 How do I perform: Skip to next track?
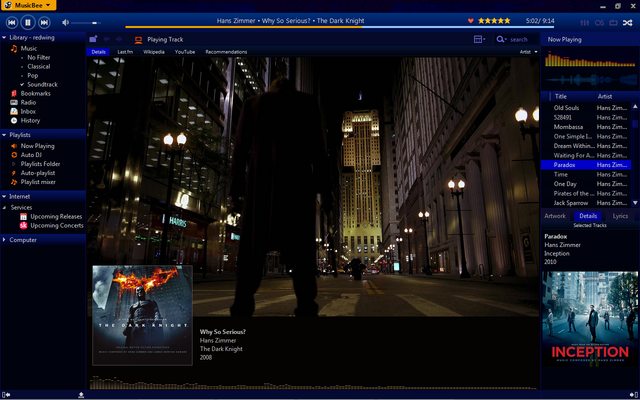44,22
